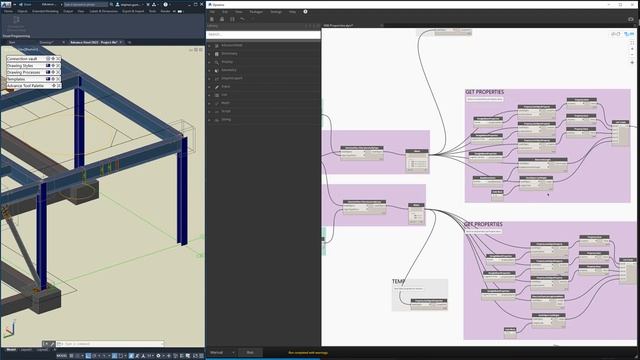Open the Manual run mode dropdown
This screenshot has height=360, width=640.
click(222, 352)
